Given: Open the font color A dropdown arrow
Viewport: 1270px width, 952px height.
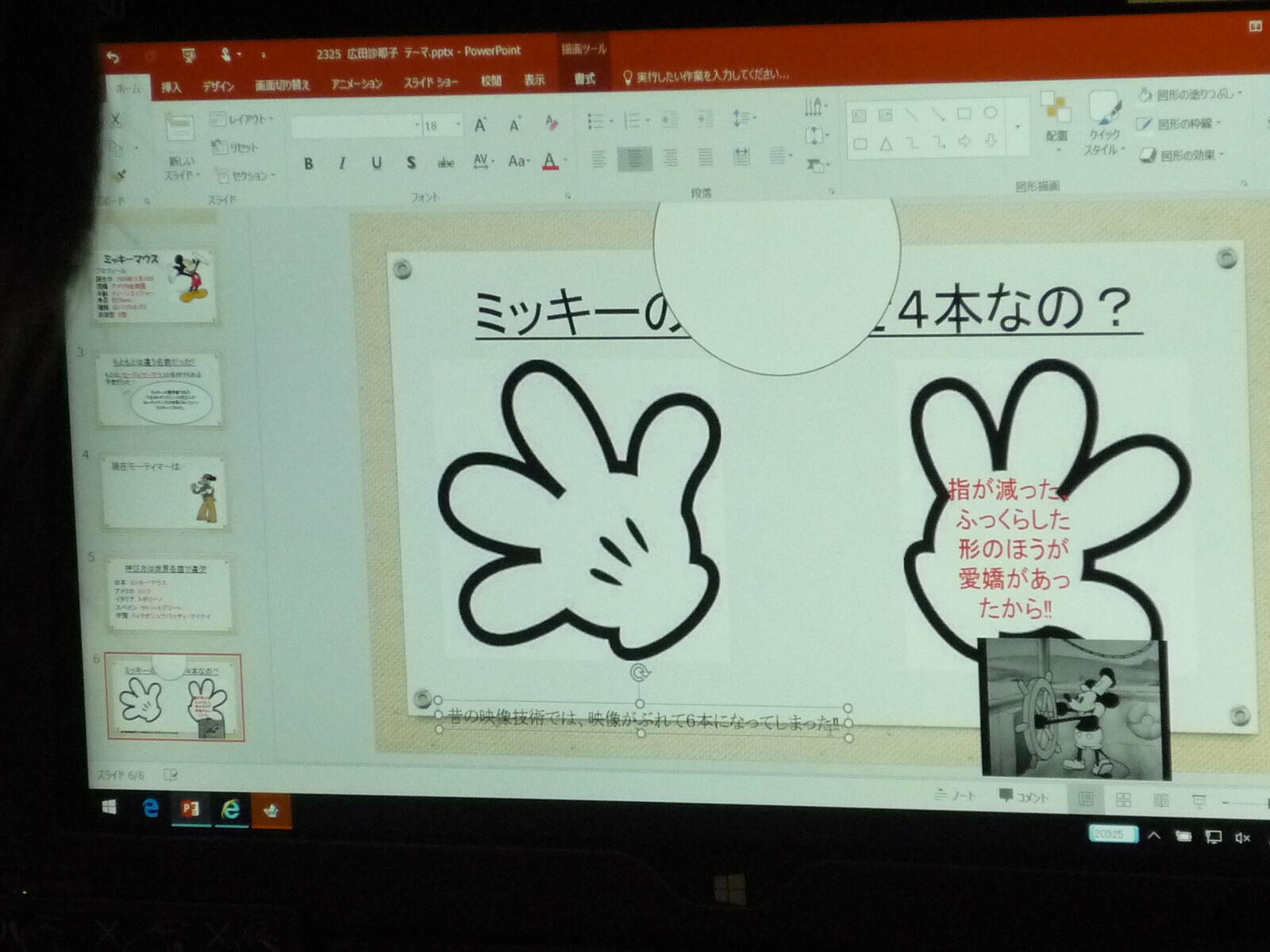Looking at the screenshot, I should point(565,161).
